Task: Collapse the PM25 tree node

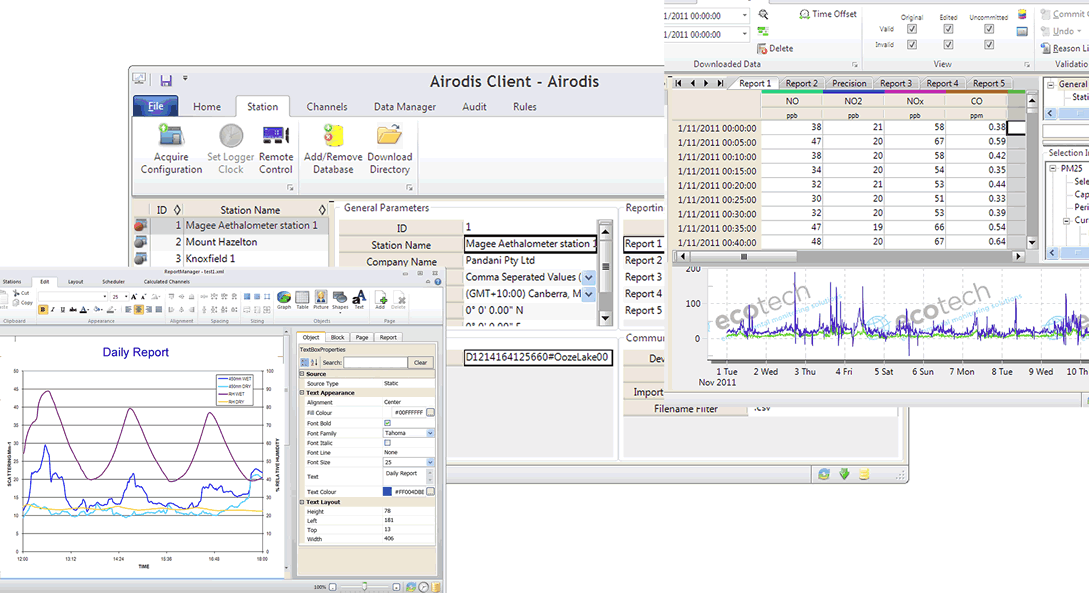Action: tap(1053, 168)
